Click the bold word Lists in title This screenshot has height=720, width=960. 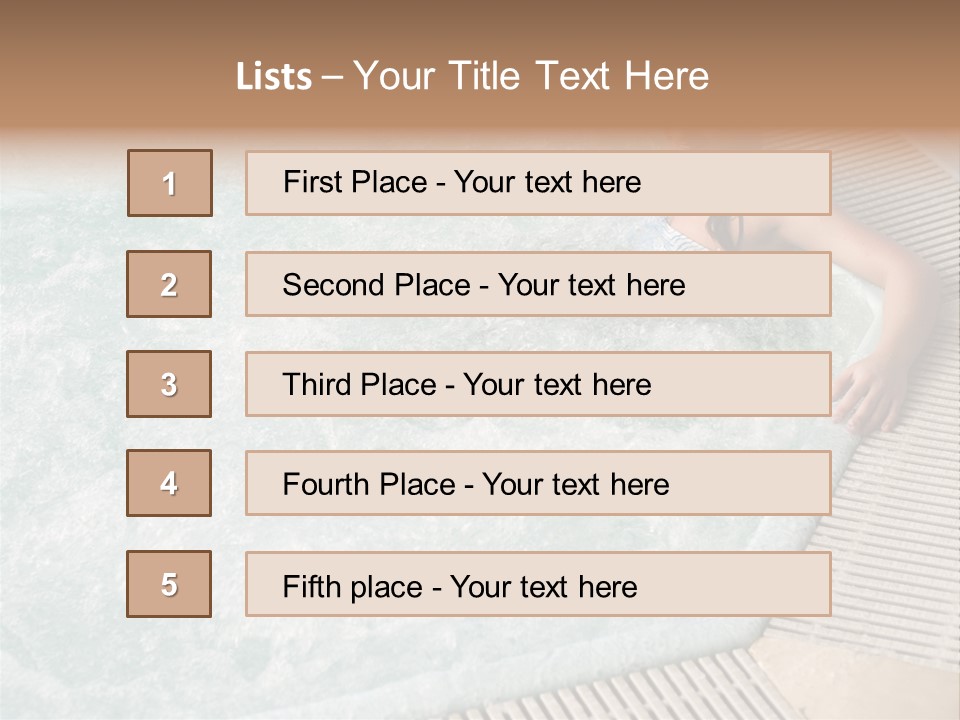click(274, 77)
